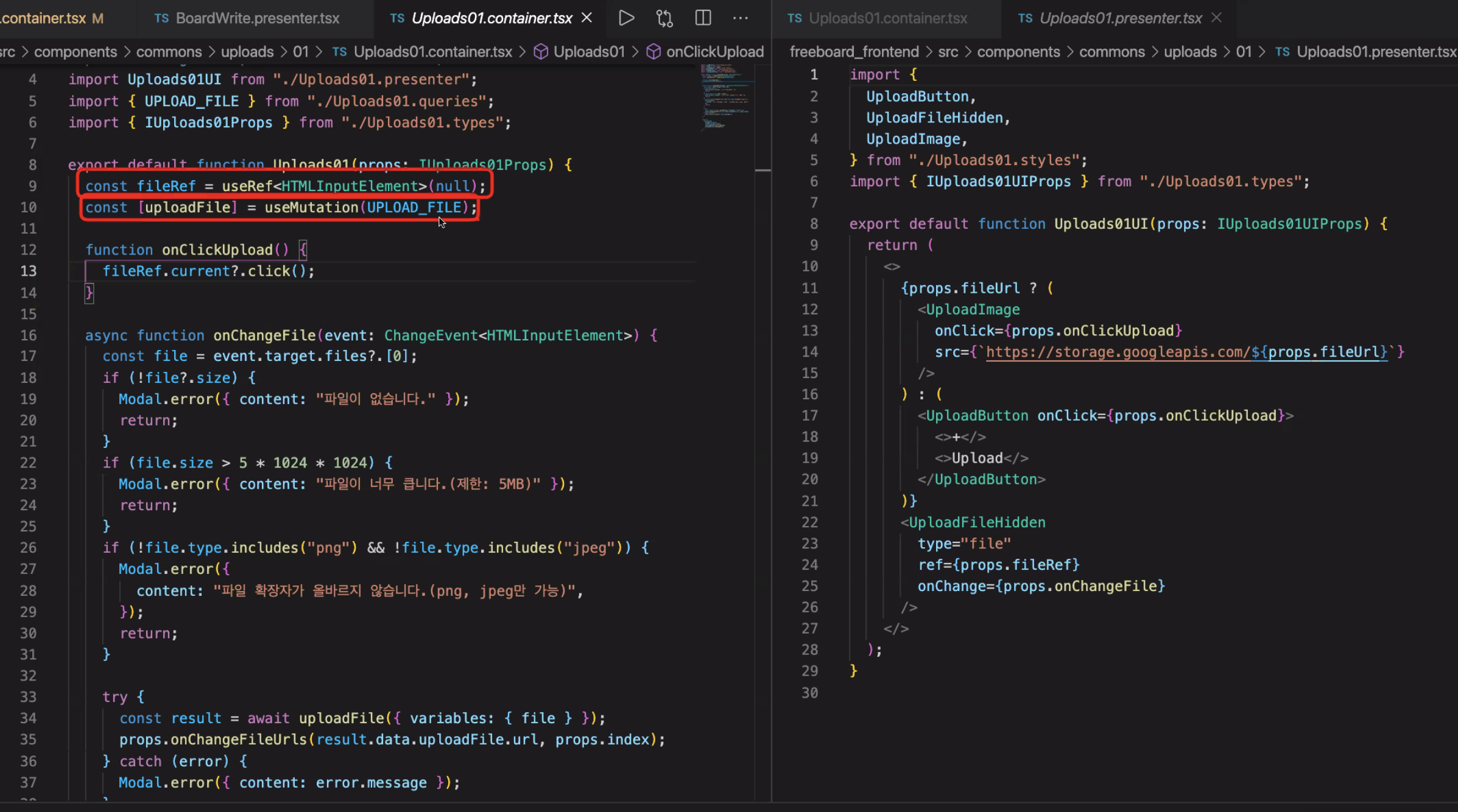Expand the 'commons' breadcrumb in right editor
This screenshot has height=812, width=1458.
(1111, 52)
